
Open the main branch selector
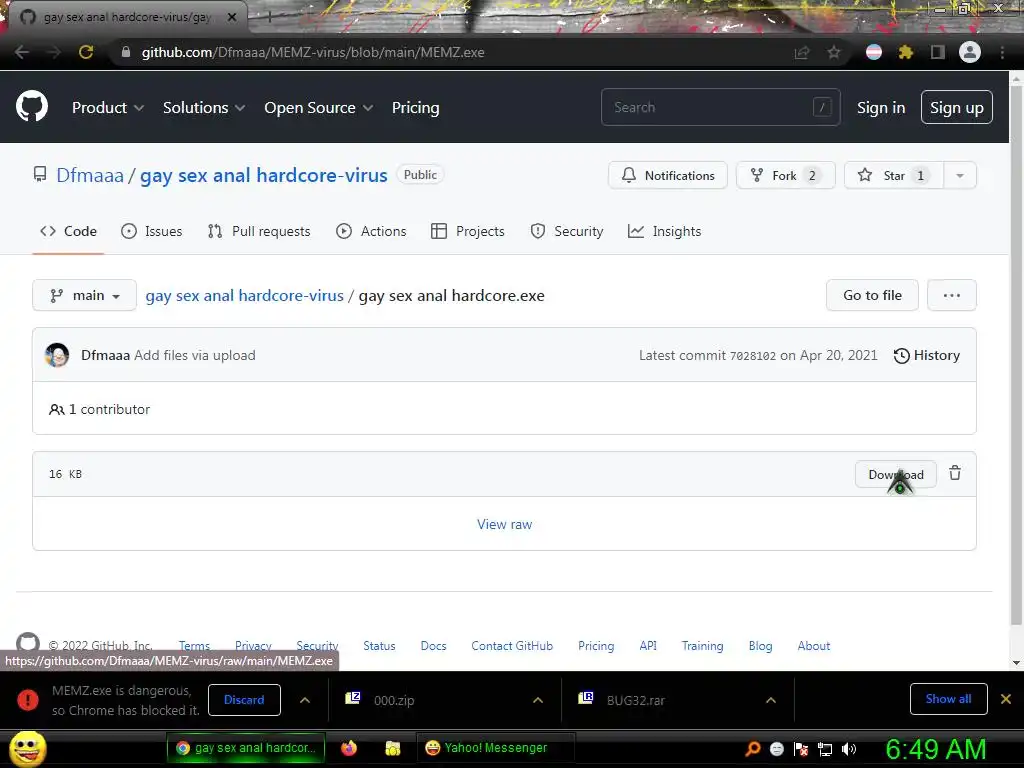click(84, 295)
